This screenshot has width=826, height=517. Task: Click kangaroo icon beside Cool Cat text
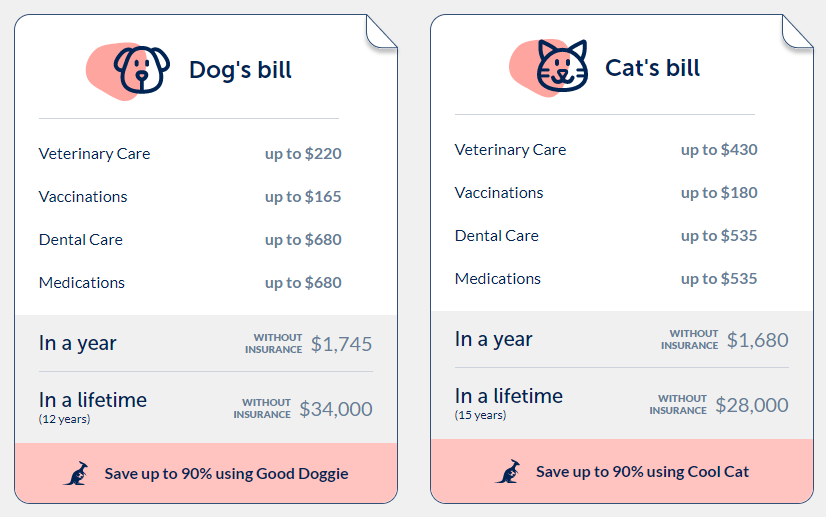click(x=508, y=471)
